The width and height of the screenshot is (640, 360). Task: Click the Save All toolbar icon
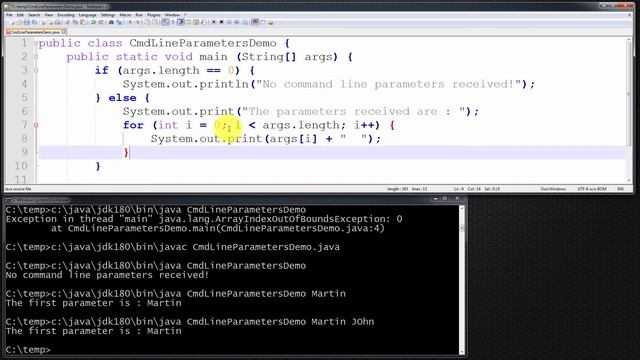[34, 22]
